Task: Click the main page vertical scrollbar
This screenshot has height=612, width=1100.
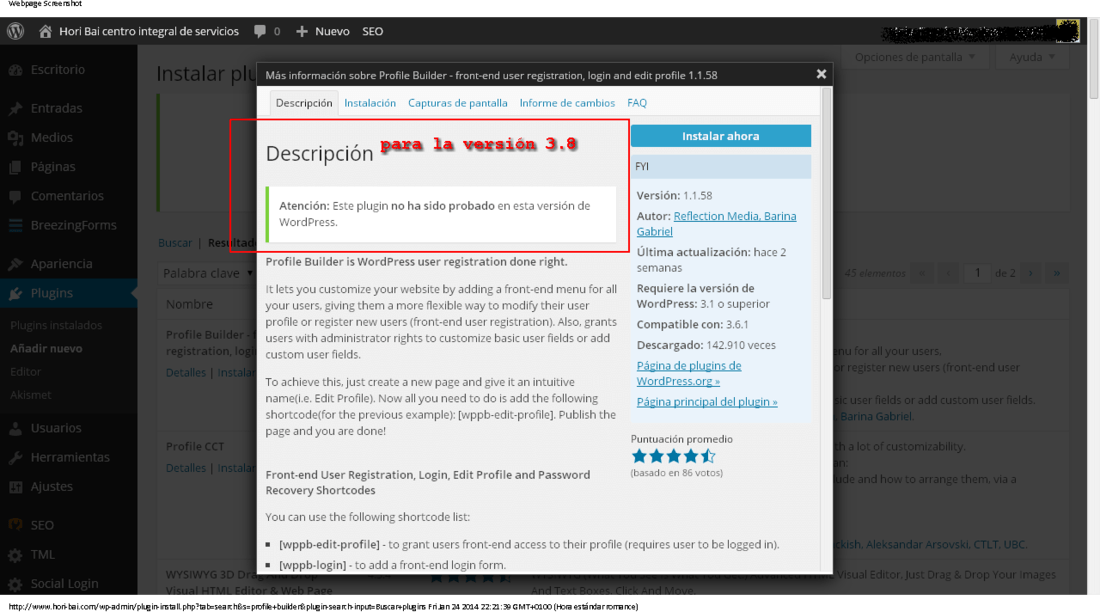Action: pyautogui.click(x=1094, y=60)
